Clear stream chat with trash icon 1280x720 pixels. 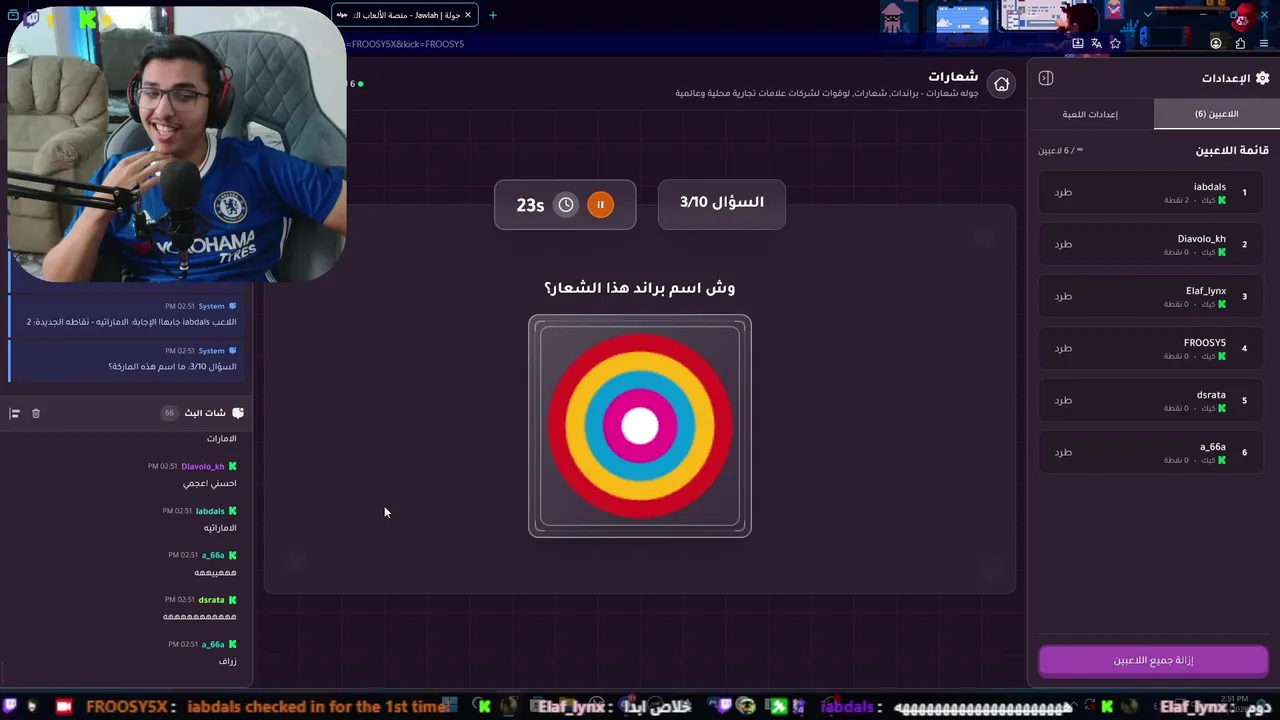point(36,413)
